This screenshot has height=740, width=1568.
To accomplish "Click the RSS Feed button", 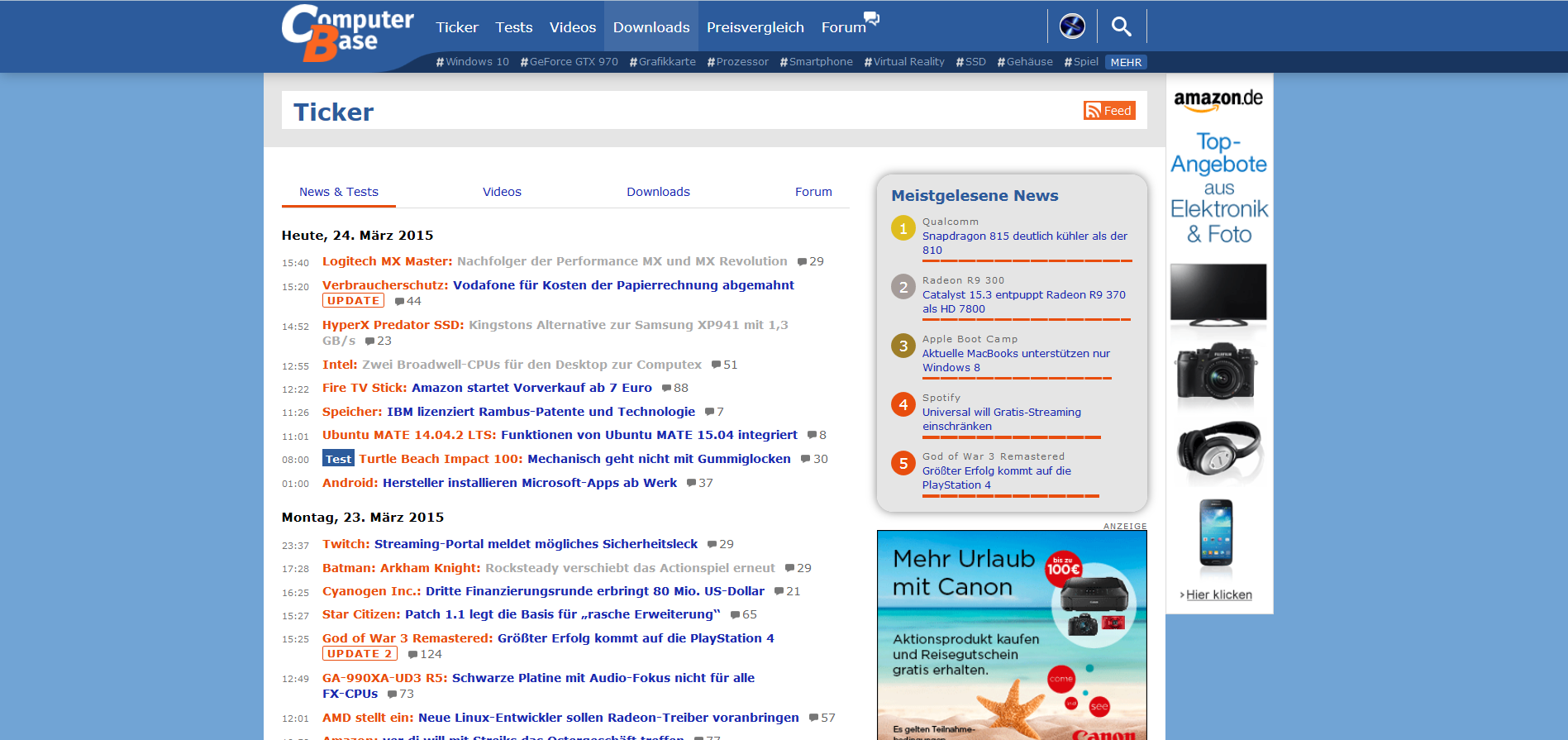I will coord(1109,111).
